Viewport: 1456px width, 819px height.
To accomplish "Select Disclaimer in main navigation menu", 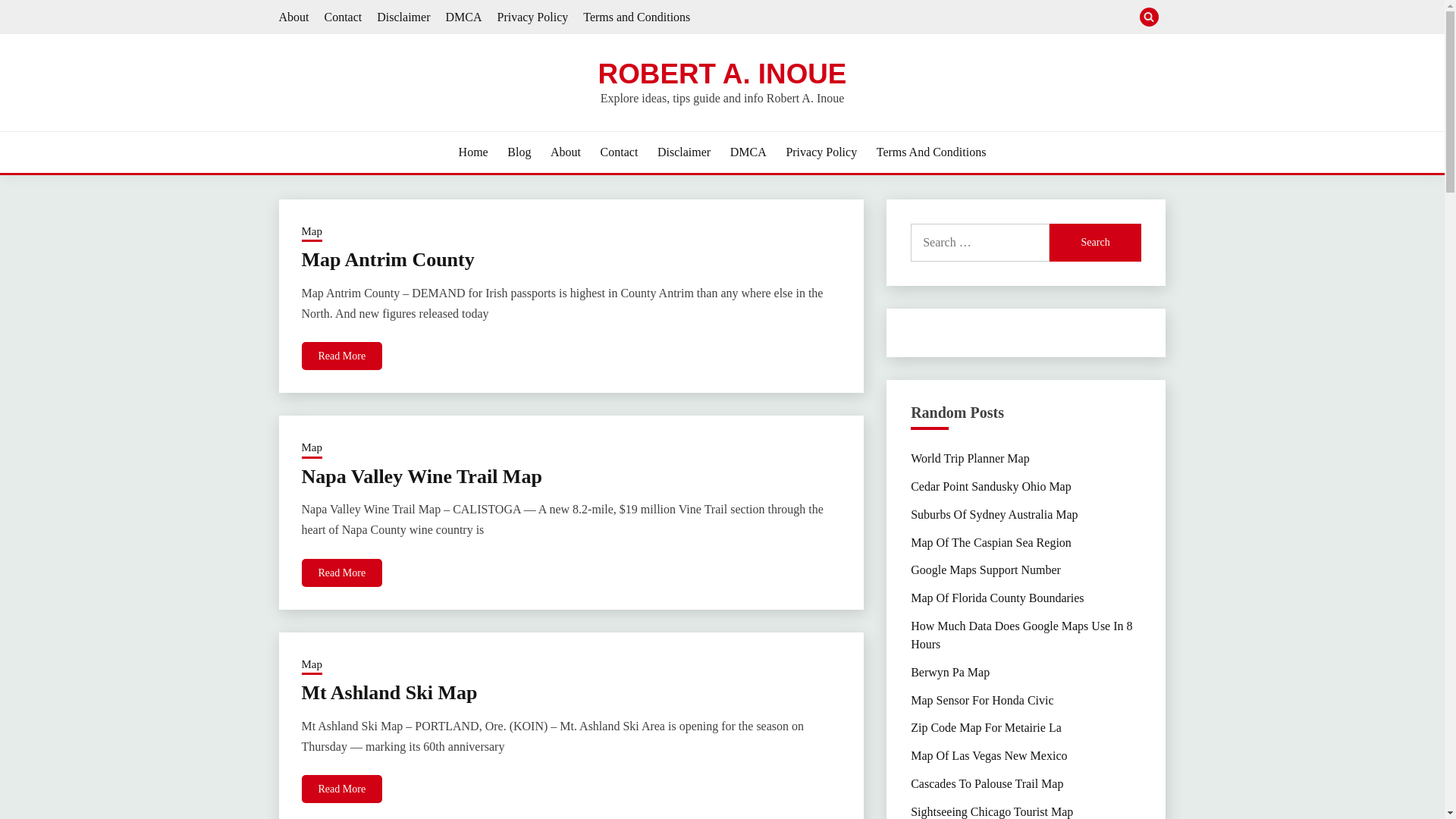I will pyautogui.click(x=684, y=152).
